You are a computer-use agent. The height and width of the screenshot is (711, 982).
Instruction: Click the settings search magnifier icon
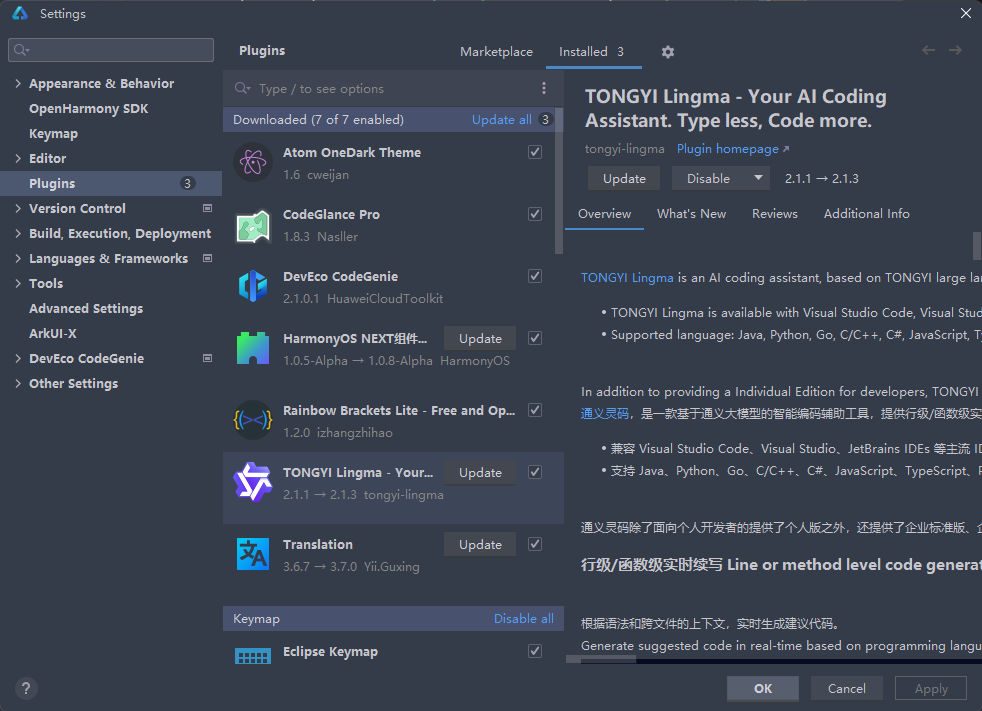[x=21, y=50]
